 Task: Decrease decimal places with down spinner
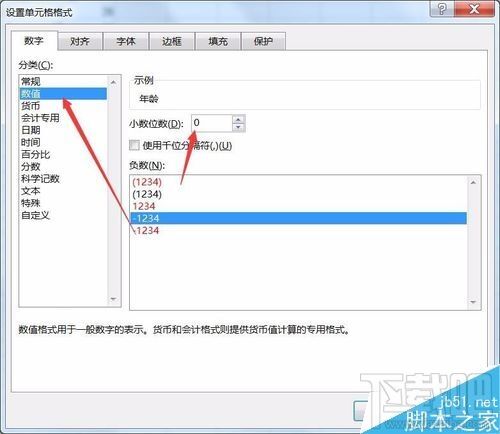[x=238, y=127]
